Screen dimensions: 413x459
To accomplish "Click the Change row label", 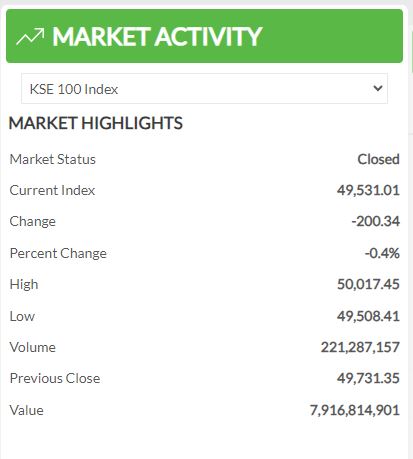I will point(33,221).
